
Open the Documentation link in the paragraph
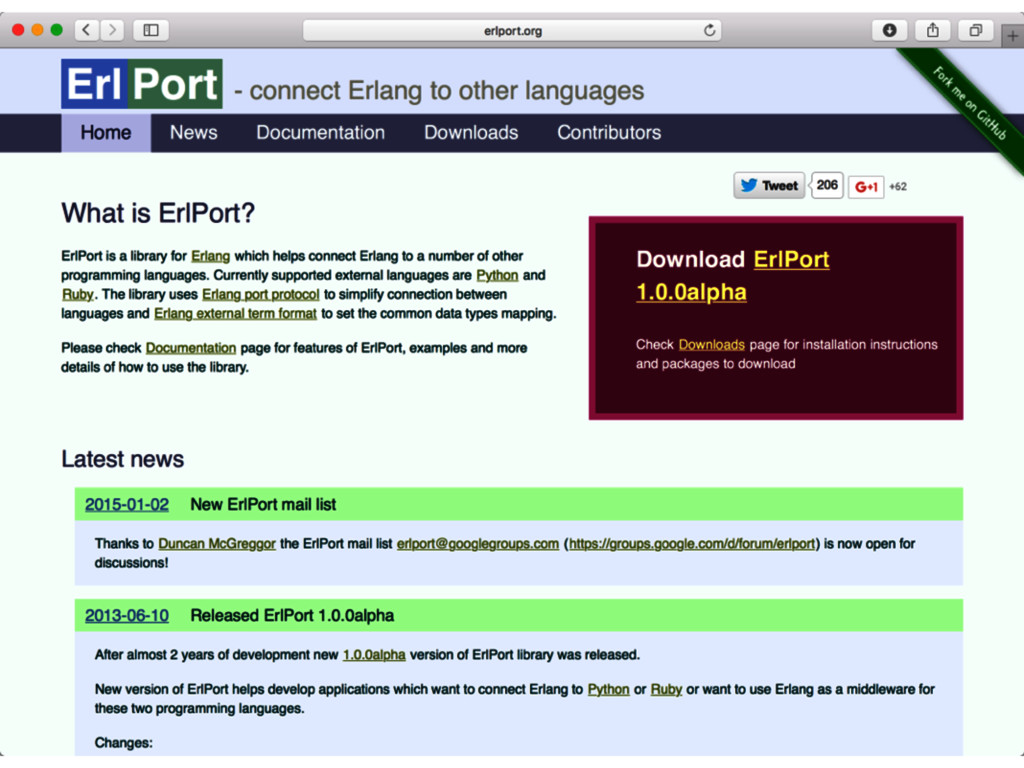(191, 348)
